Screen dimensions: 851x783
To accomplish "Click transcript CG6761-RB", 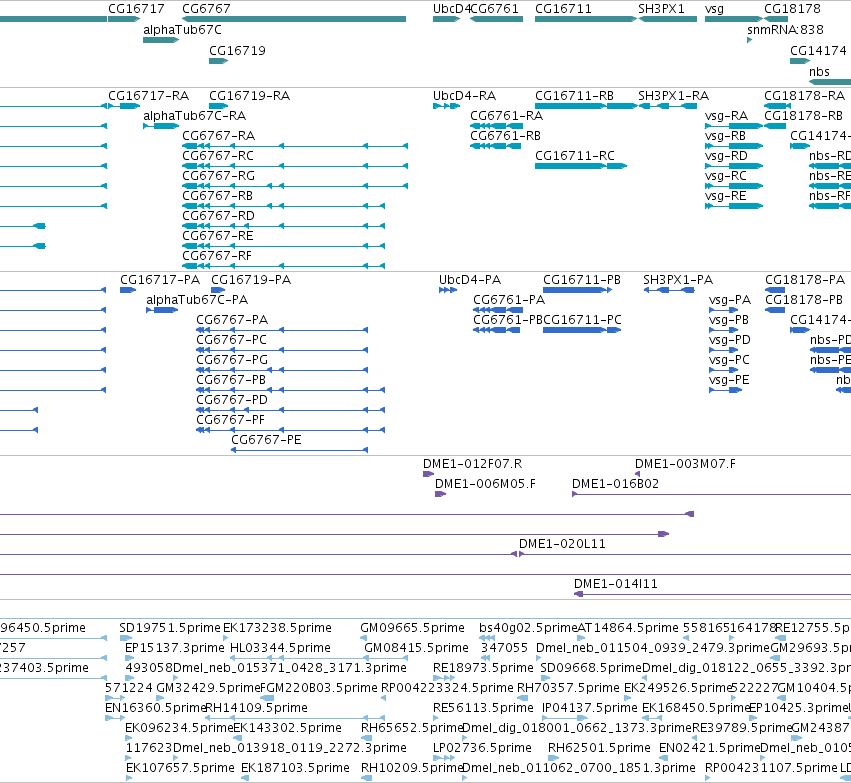I will 506,136.
